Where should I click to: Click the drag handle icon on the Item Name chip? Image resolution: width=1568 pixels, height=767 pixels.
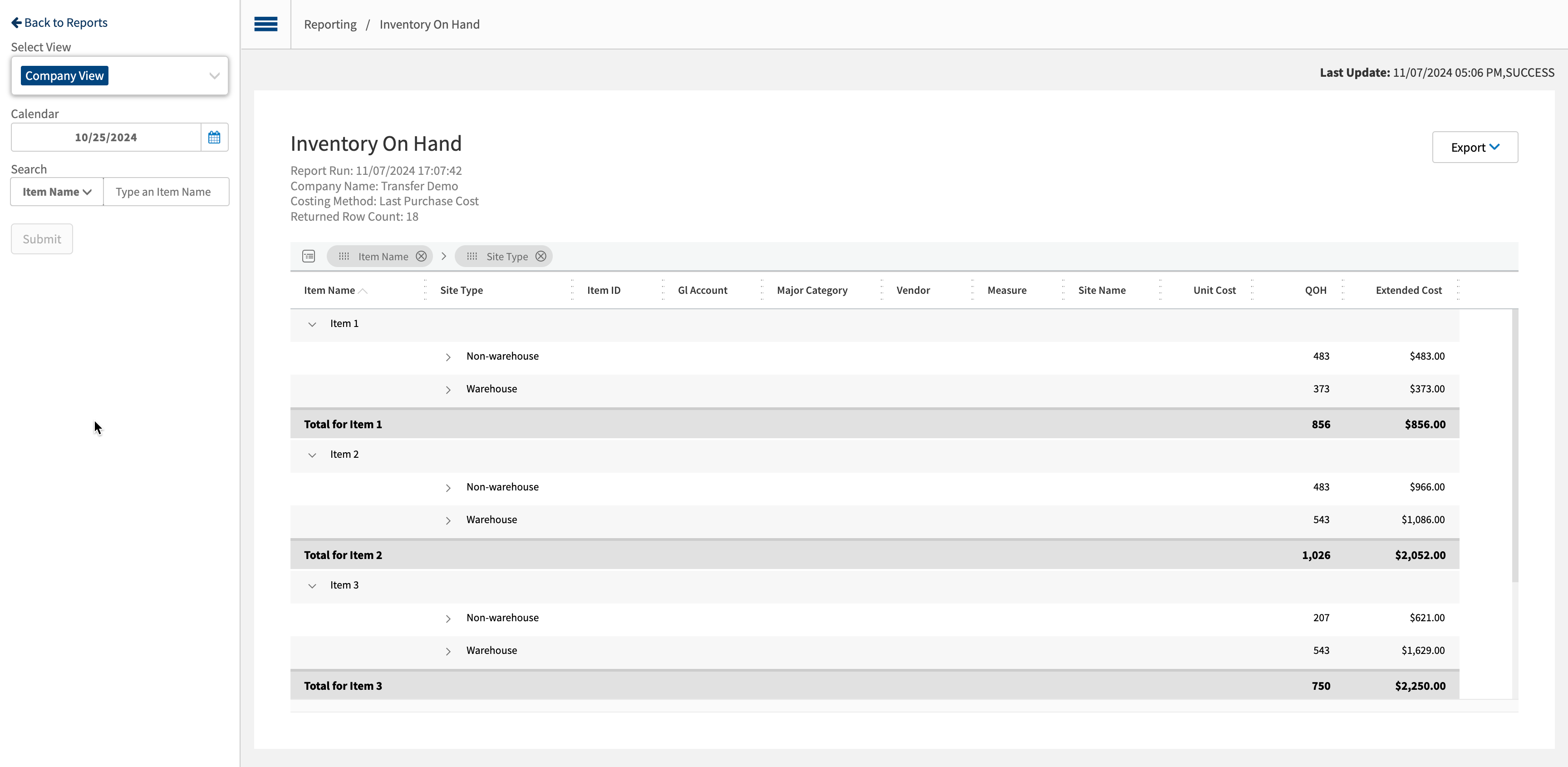pos(344,256)
